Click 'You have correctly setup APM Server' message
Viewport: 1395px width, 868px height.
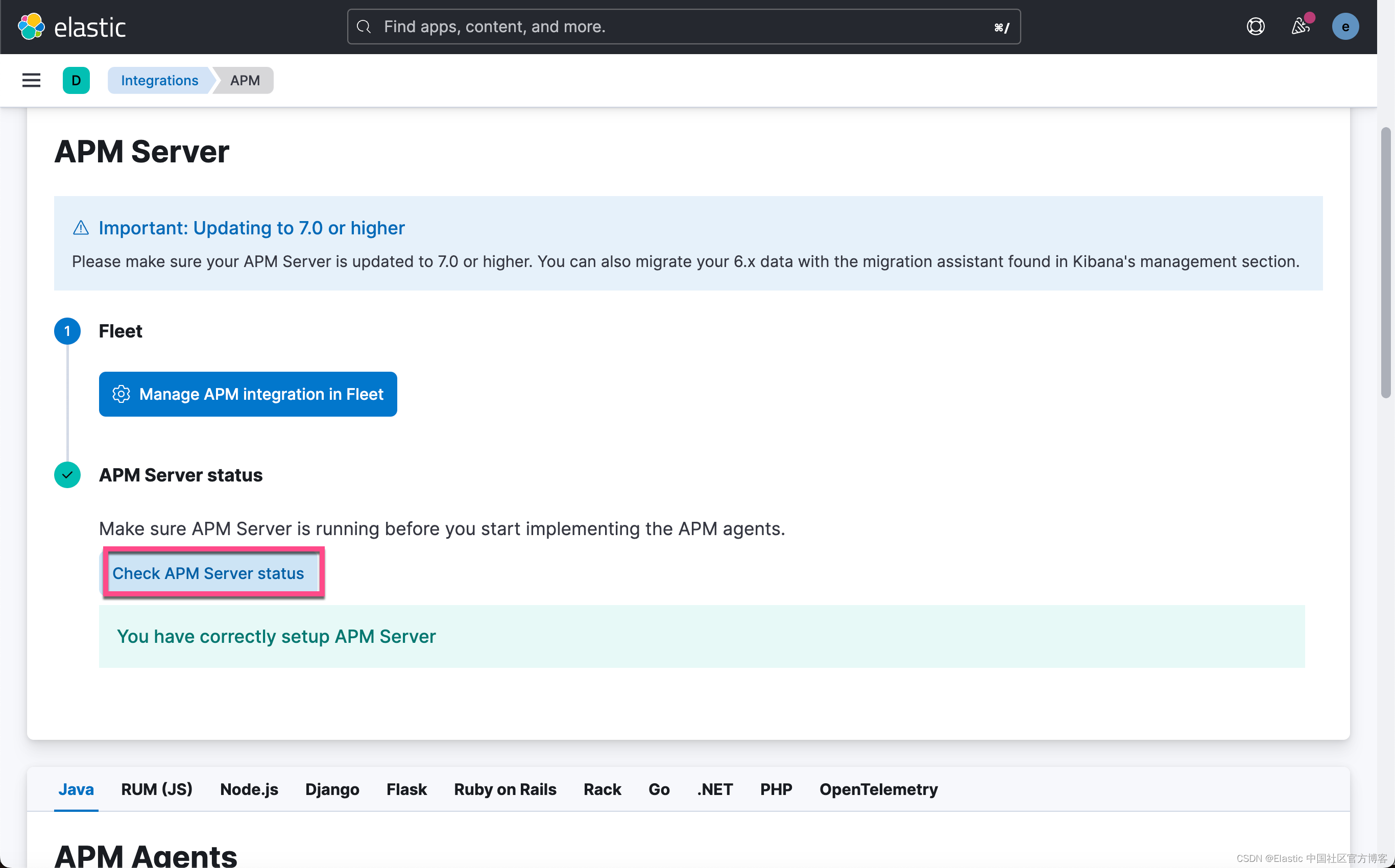pyautogui.click(x=276, y=636)
